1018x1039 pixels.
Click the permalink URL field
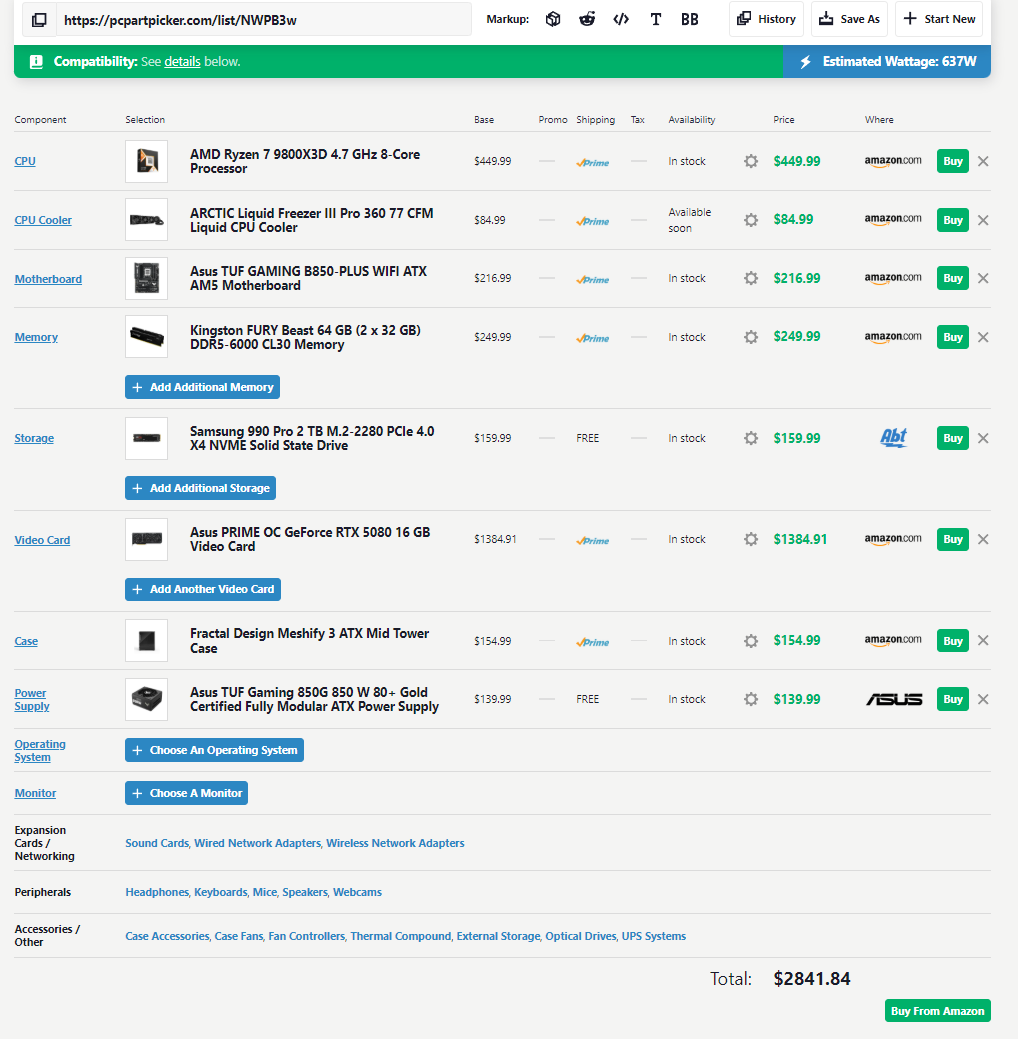pyautogui.click(x=264, y=20)
